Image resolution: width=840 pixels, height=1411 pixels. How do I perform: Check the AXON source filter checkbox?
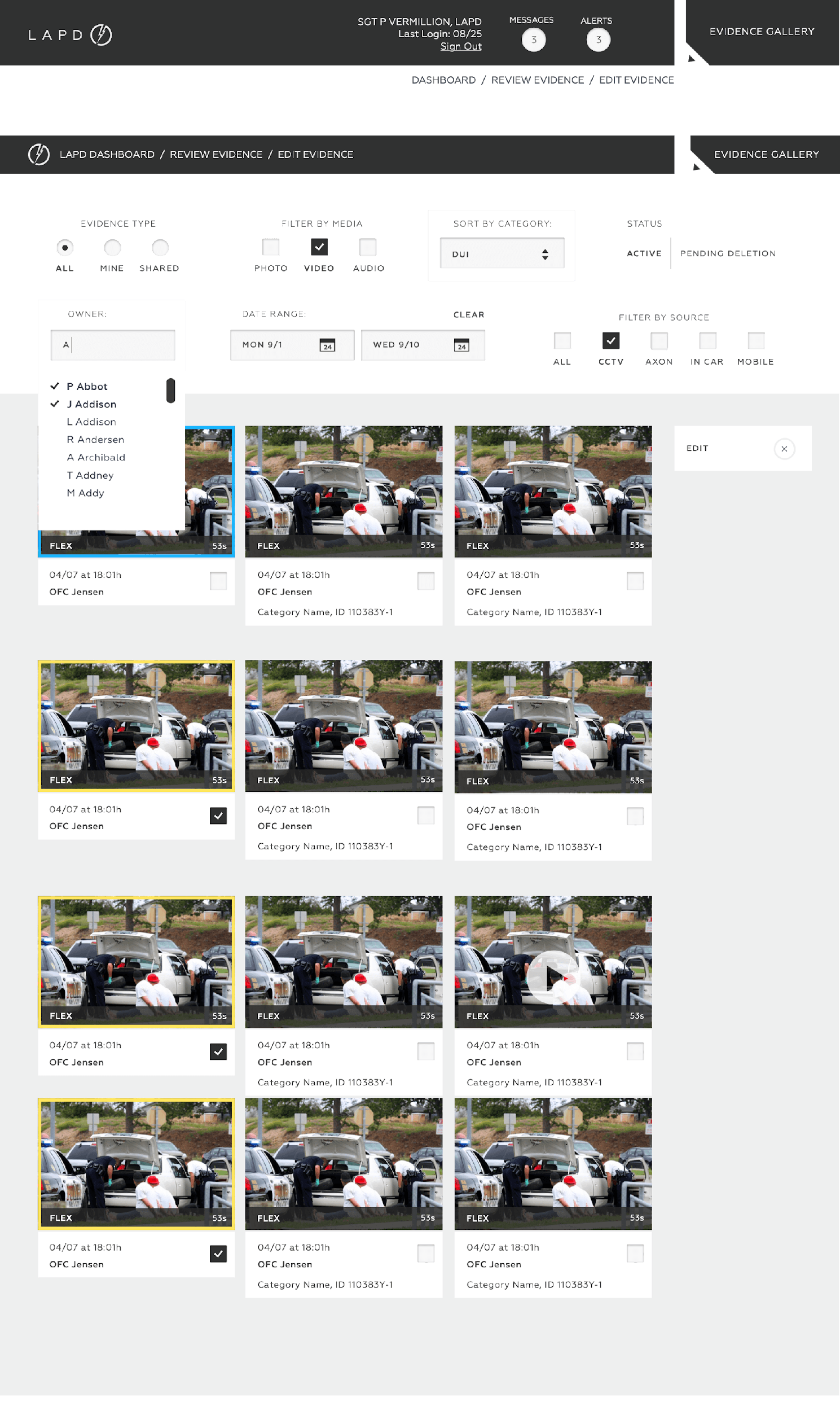tap(659, 340)
